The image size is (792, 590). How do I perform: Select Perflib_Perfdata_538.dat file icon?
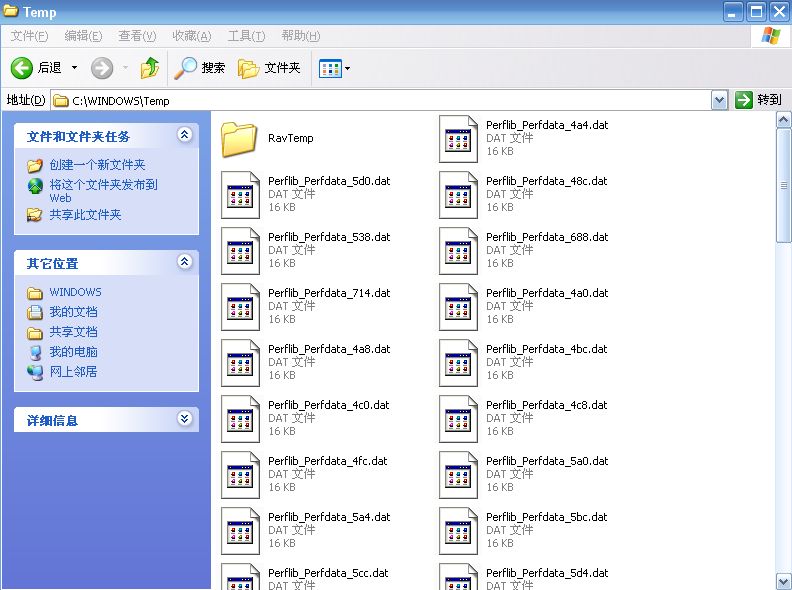coord(240,251)
